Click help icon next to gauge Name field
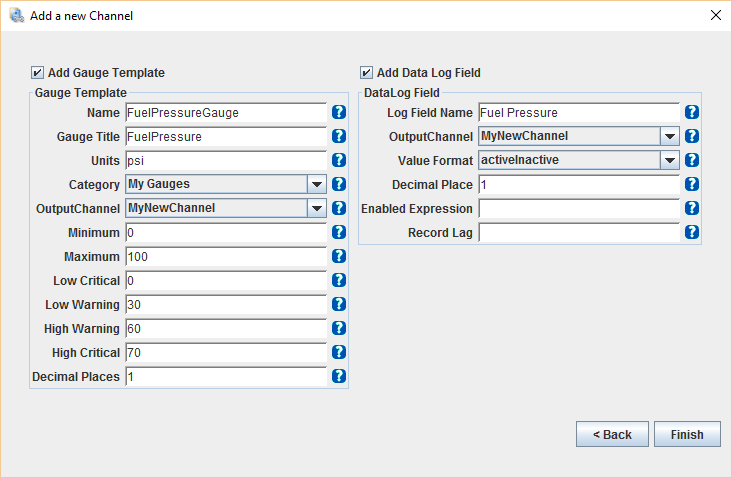 [x=339, y=112]
